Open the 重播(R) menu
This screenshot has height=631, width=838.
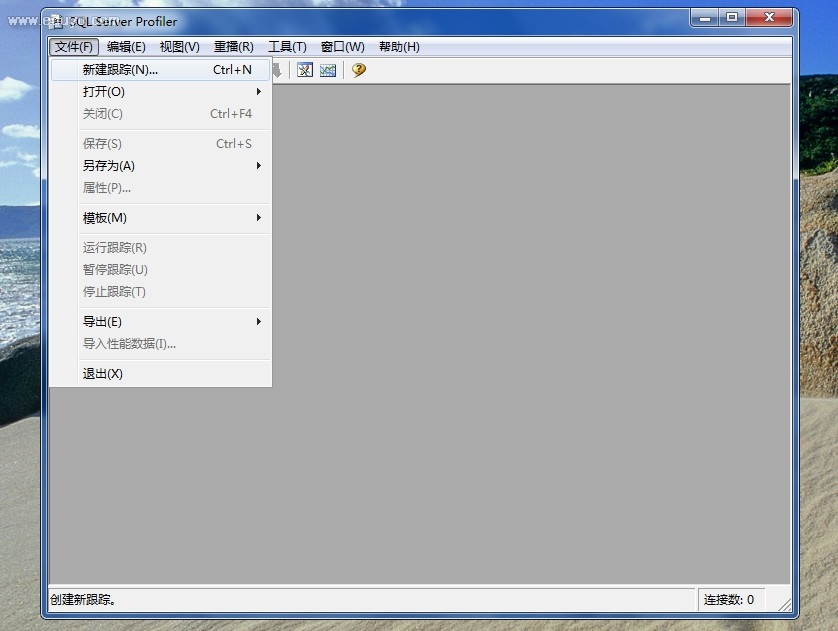(234, 47)
